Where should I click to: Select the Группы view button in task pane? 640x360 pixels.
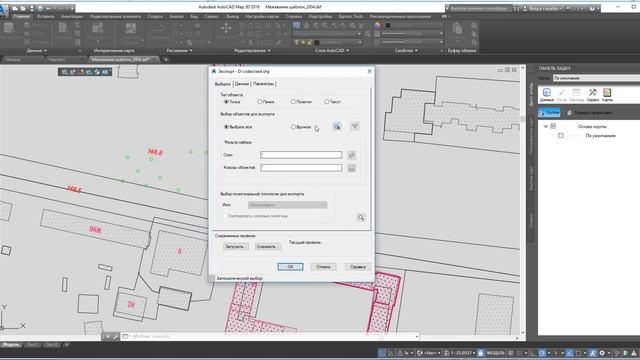click(549, 112)
